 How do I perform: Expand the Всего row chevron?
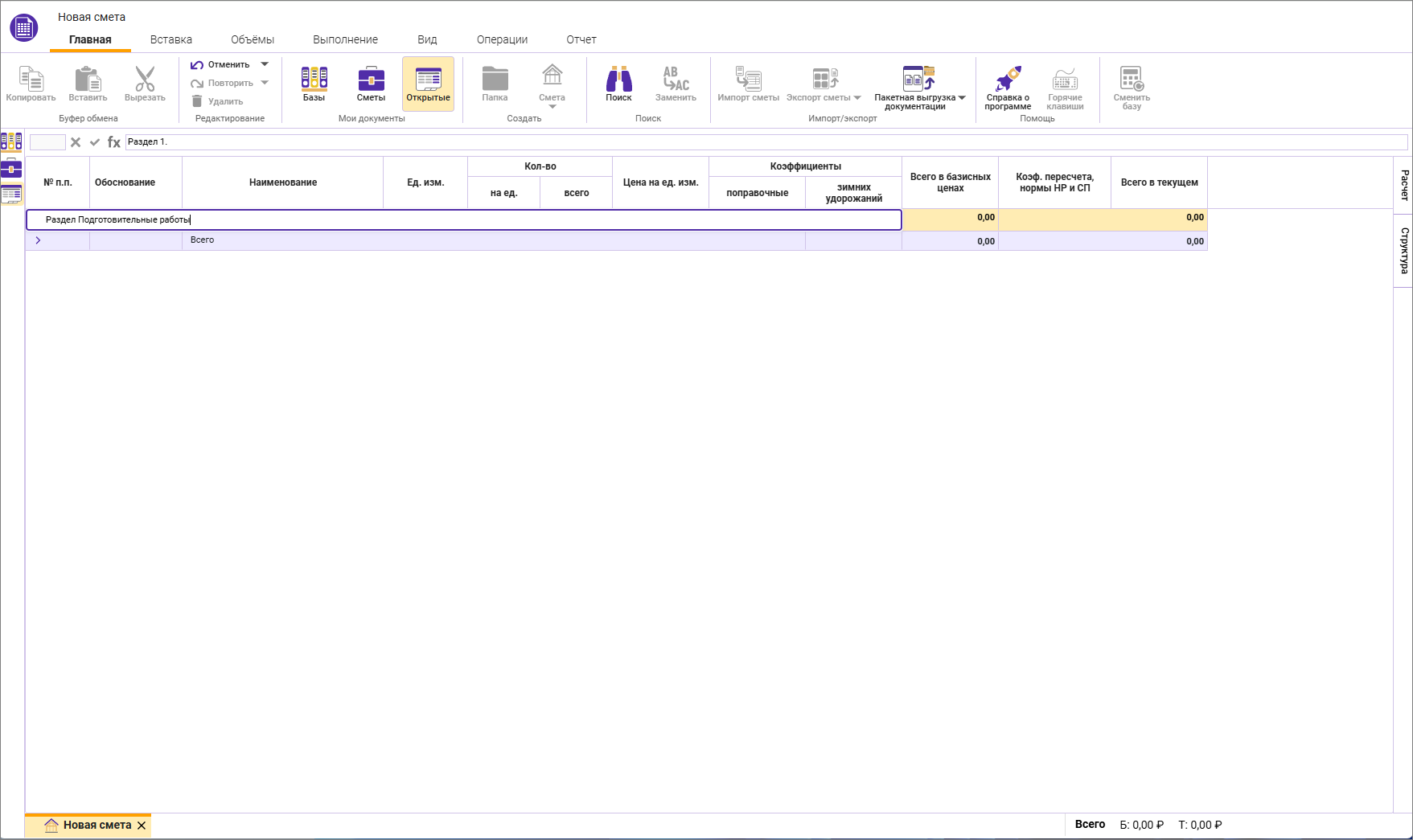(x=38, y=240)
